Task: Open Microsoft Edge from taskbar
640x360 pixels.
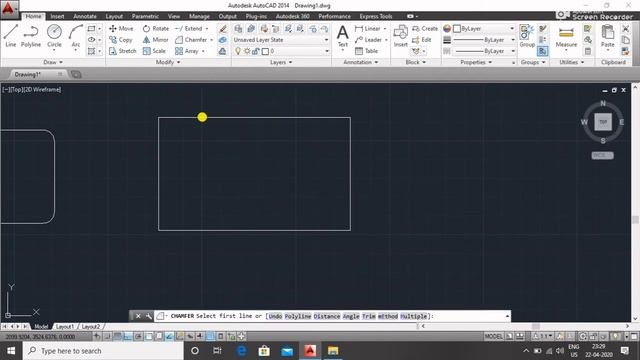Action: click(241, 351)
